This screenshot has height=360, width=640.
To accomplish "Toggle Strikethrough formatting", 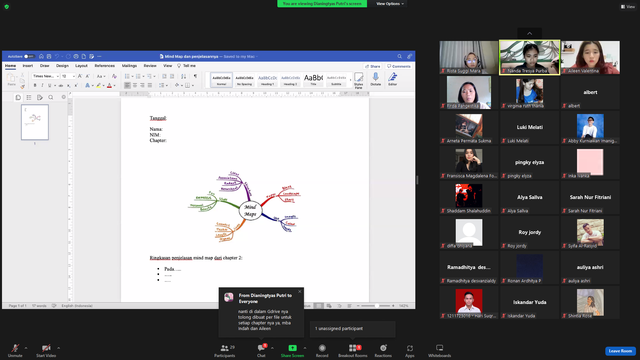I will pos(61,85).
